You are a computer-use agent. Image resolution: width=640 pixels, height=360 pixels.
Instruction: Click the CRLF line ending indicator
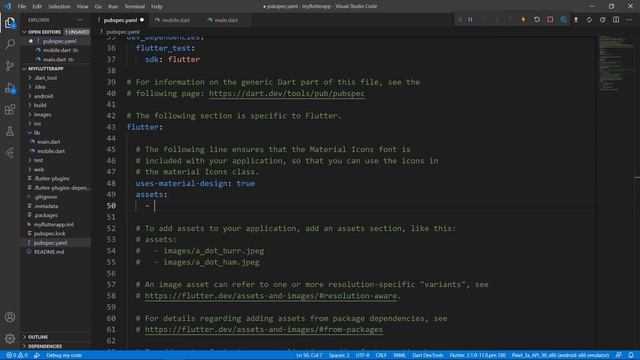click(x=381, y=355)
